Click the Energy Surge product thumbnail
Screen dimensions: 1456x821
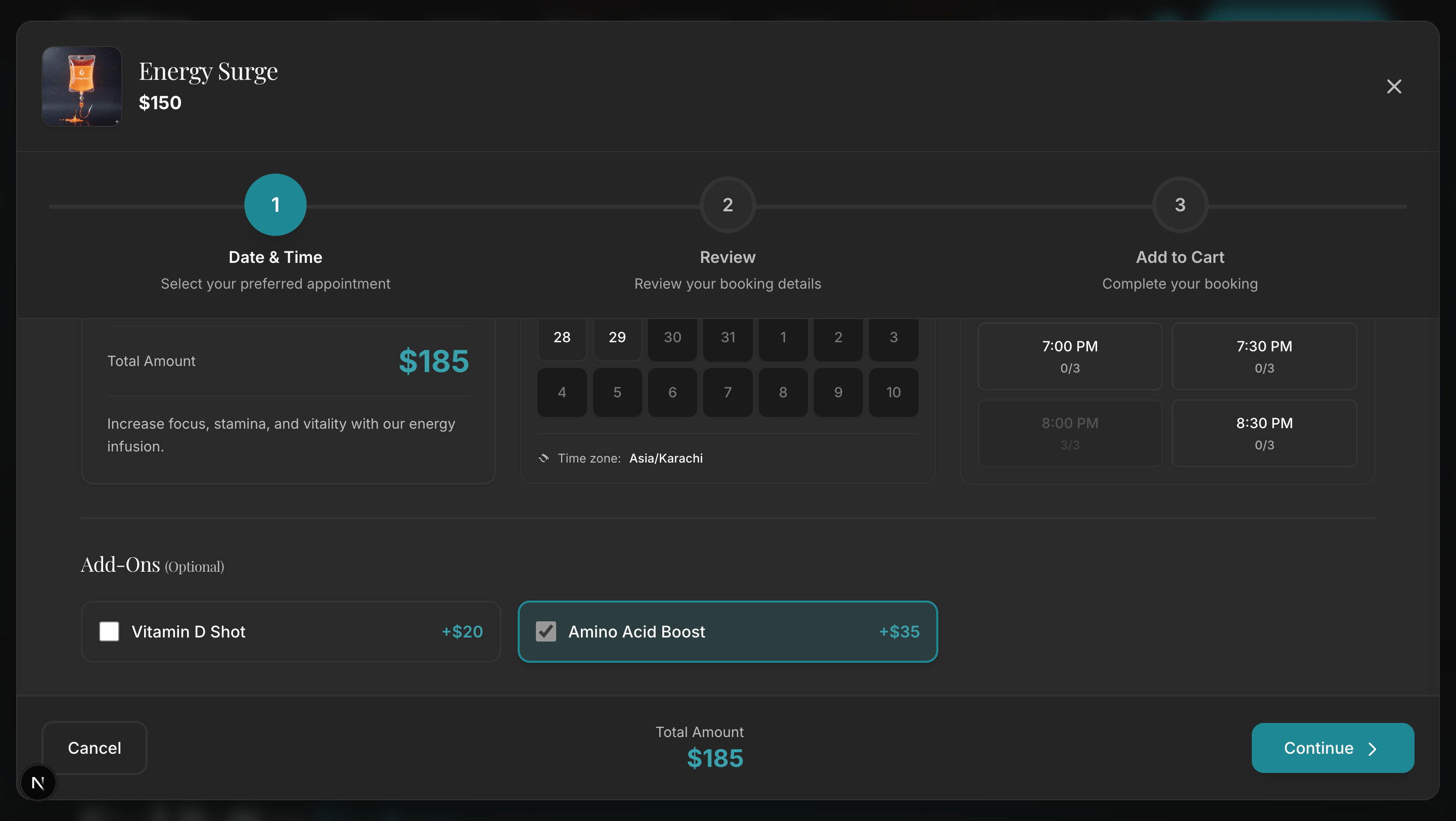coord(81,86)
